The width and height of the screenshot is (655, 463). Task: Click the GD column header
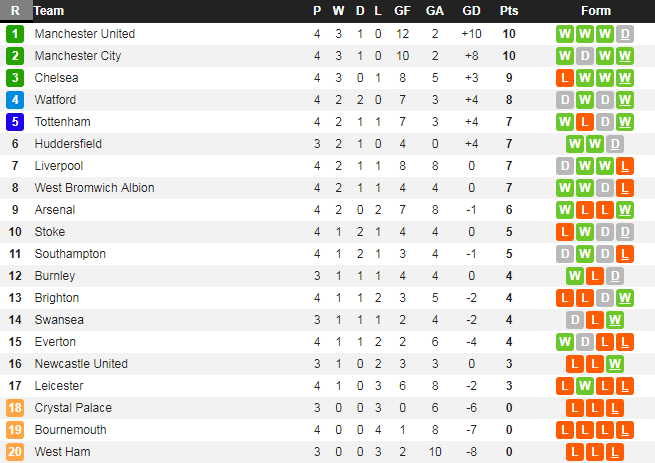tap(471, 11)
